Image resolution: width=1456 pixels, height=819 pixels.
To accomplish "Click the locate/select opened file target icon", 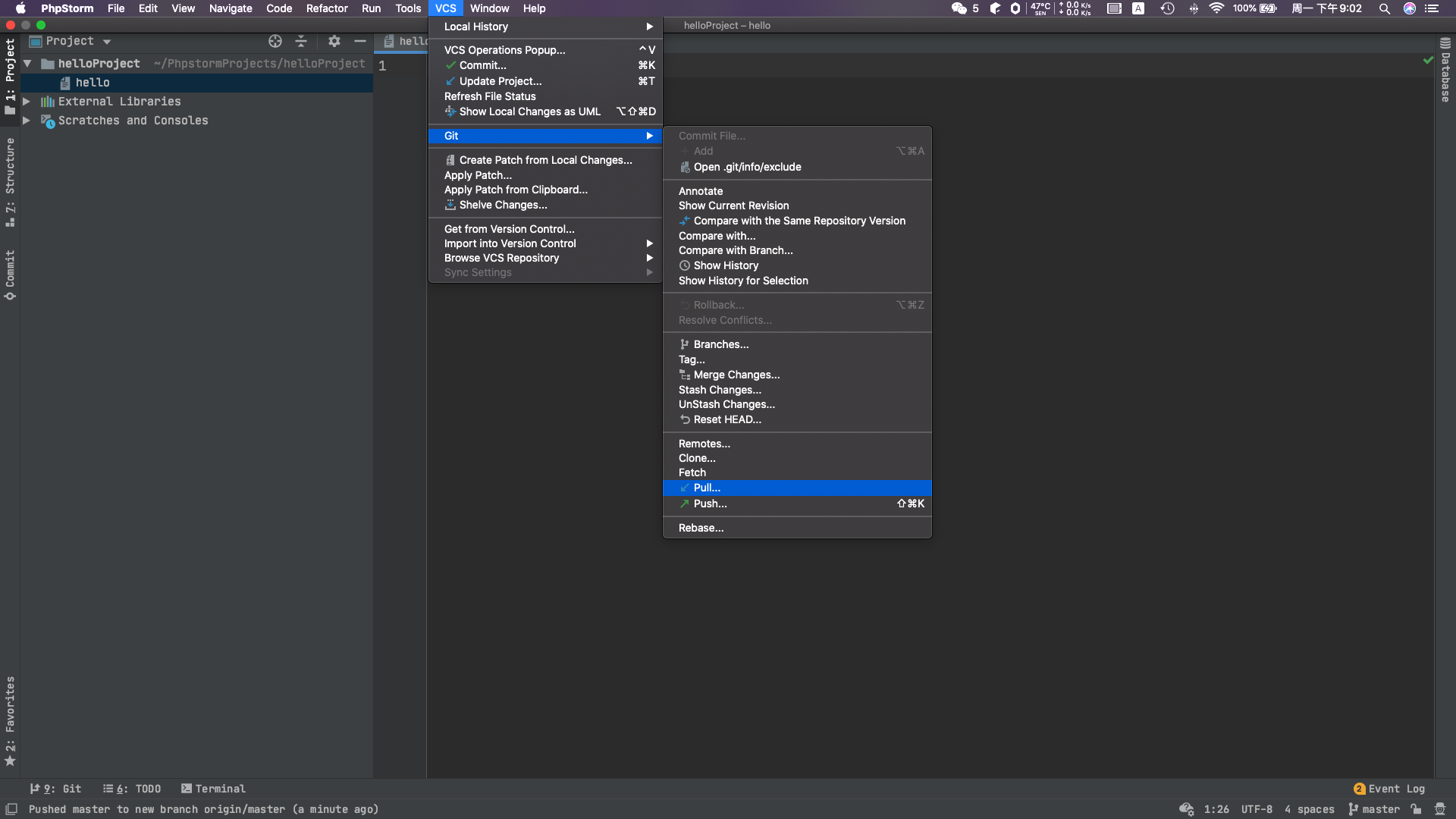I will point(275,41).
